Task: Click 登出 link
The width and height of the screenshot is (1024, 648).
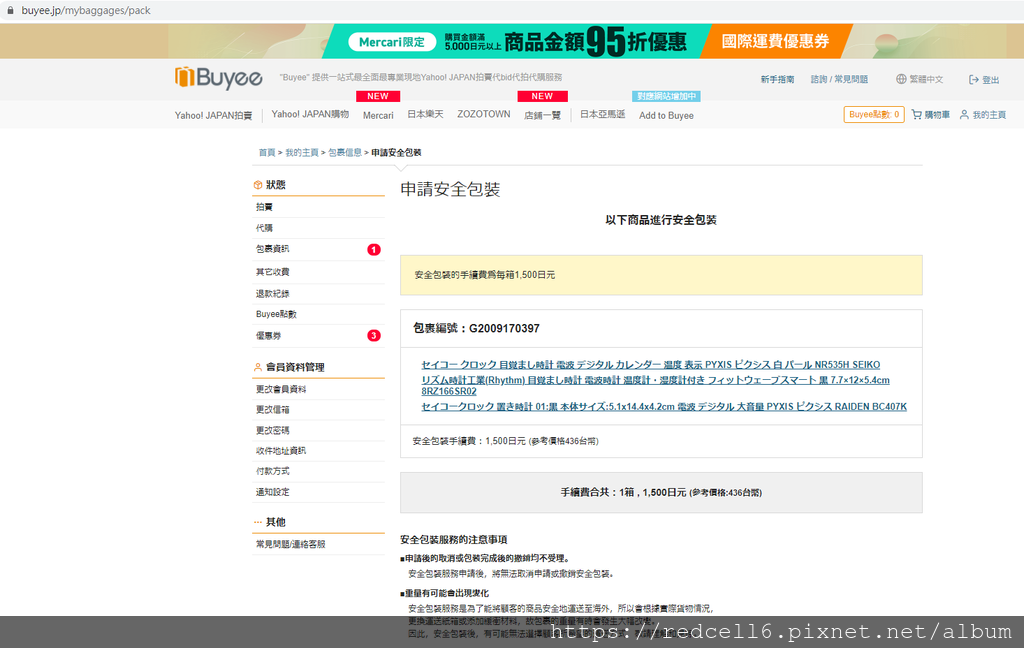Action: 991,80
